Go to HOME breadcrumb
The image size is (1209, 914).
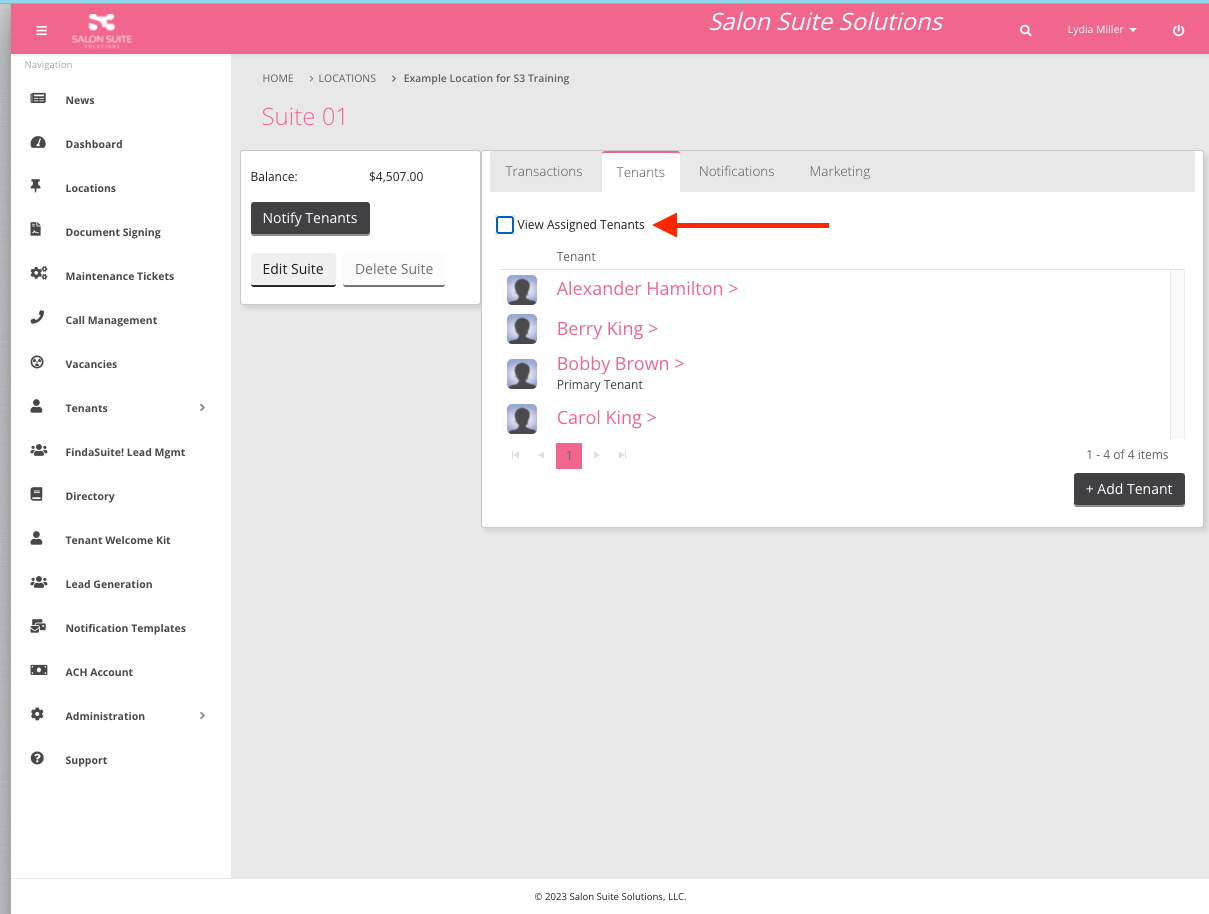(278, 78)
